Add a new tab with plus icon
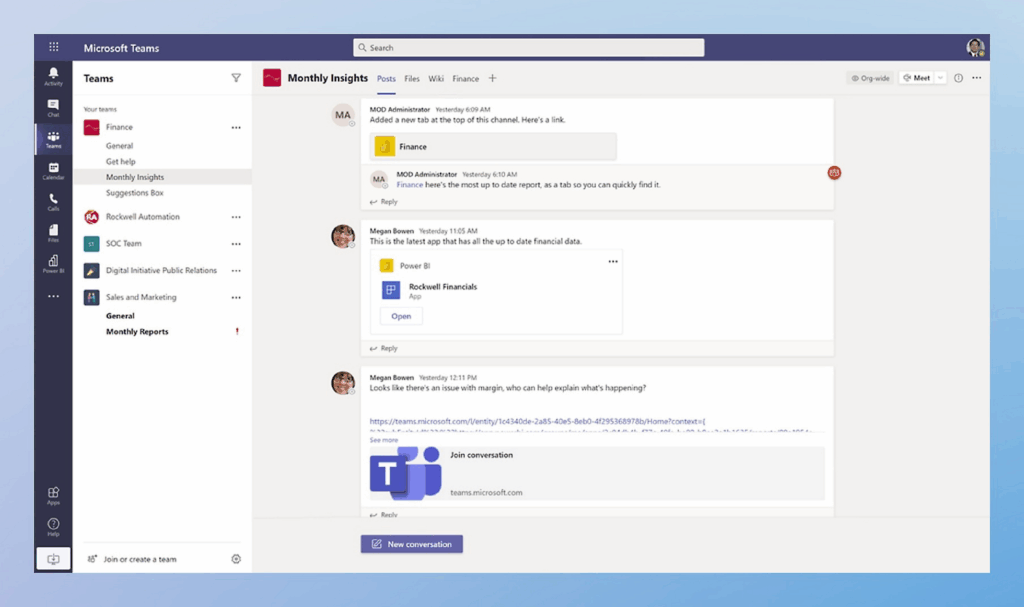Screen dimensions: 1024x607 tap(492, 79)
